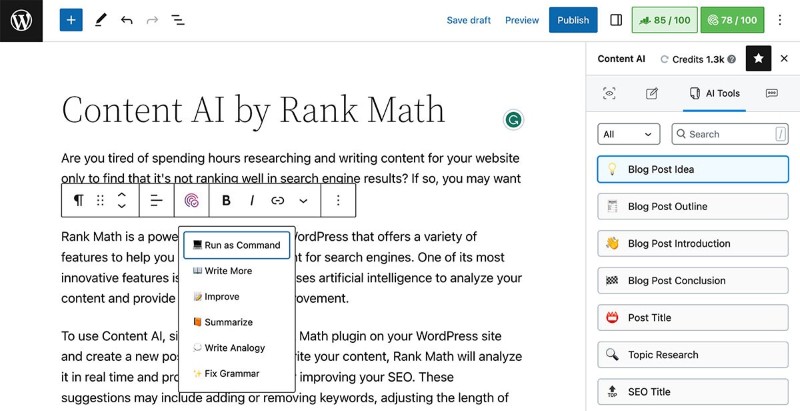The width and height of the screenshot is (800, 411).
Task: Click the AI tools Search field
Action: coord(730,134)
